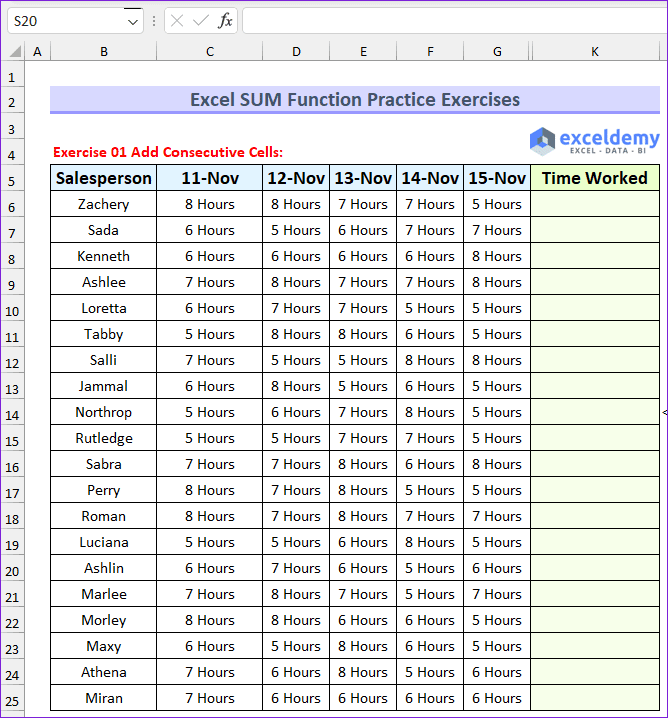Click Roman's empty Time Worked cell

pyautogui.click(x=595, y=516)
